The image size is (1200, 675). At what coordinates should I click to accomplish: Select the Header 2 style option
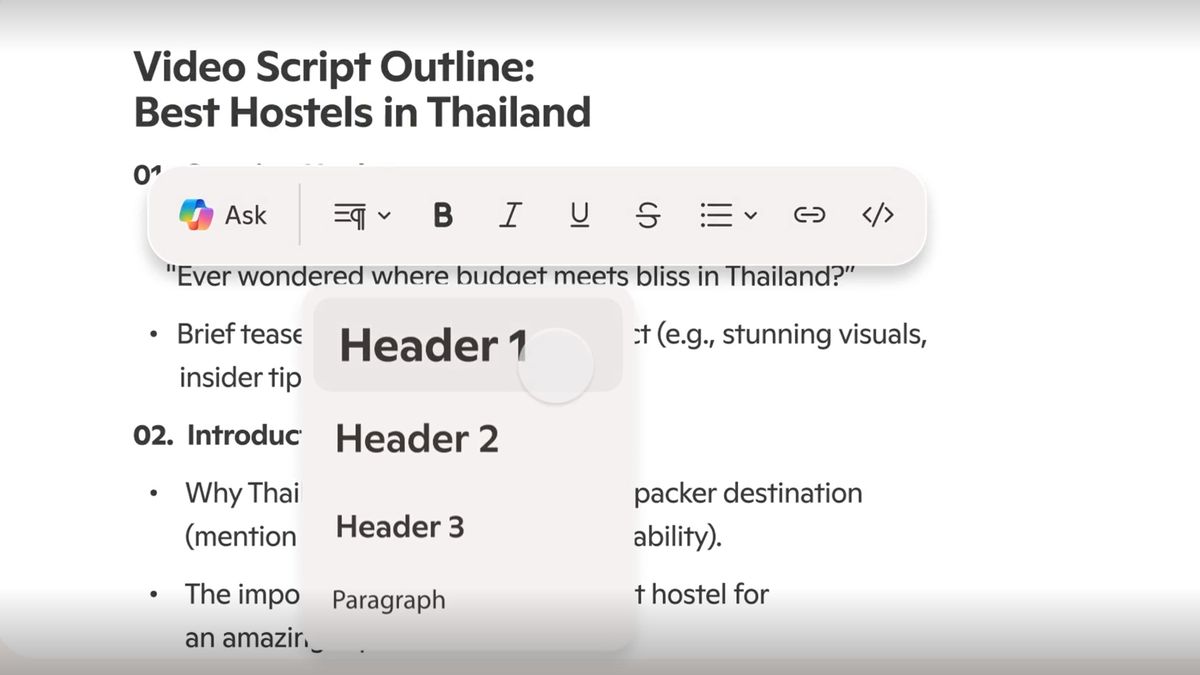pos(417,439)
